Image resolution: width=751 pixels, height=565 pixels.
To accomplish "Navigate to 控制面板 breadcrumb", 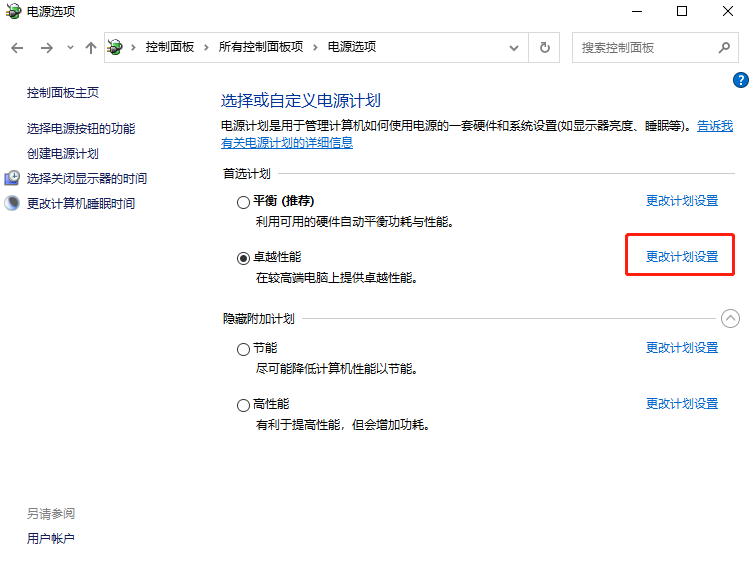I will 170,47.
